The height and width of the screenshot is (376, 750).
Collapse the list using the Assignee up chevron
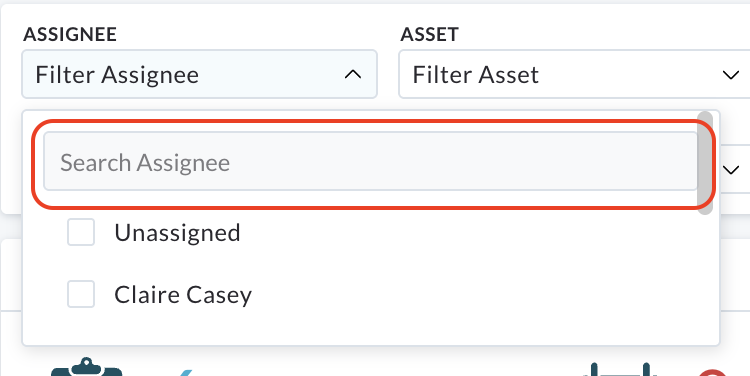pyautogui.click(x=353, y=75)
